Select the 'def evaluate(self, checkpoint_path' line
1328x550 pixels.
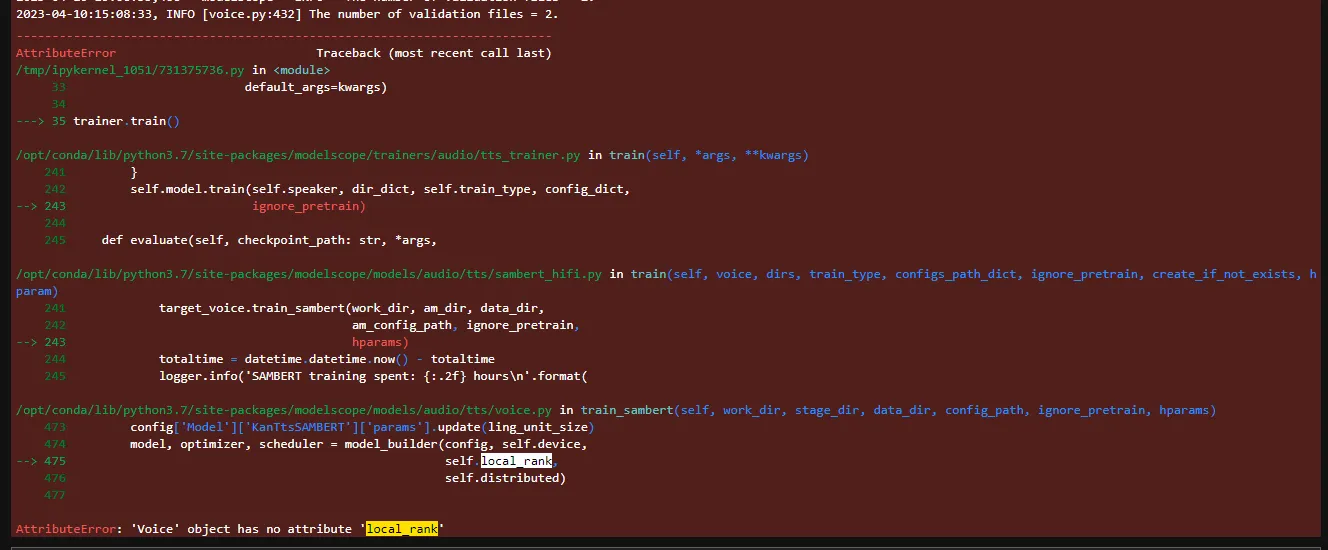point(270,240)
